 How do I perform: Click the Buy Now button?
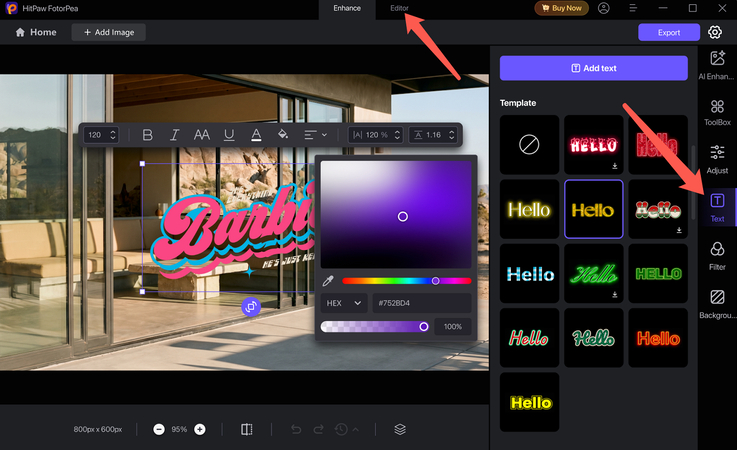pos(561,8)
